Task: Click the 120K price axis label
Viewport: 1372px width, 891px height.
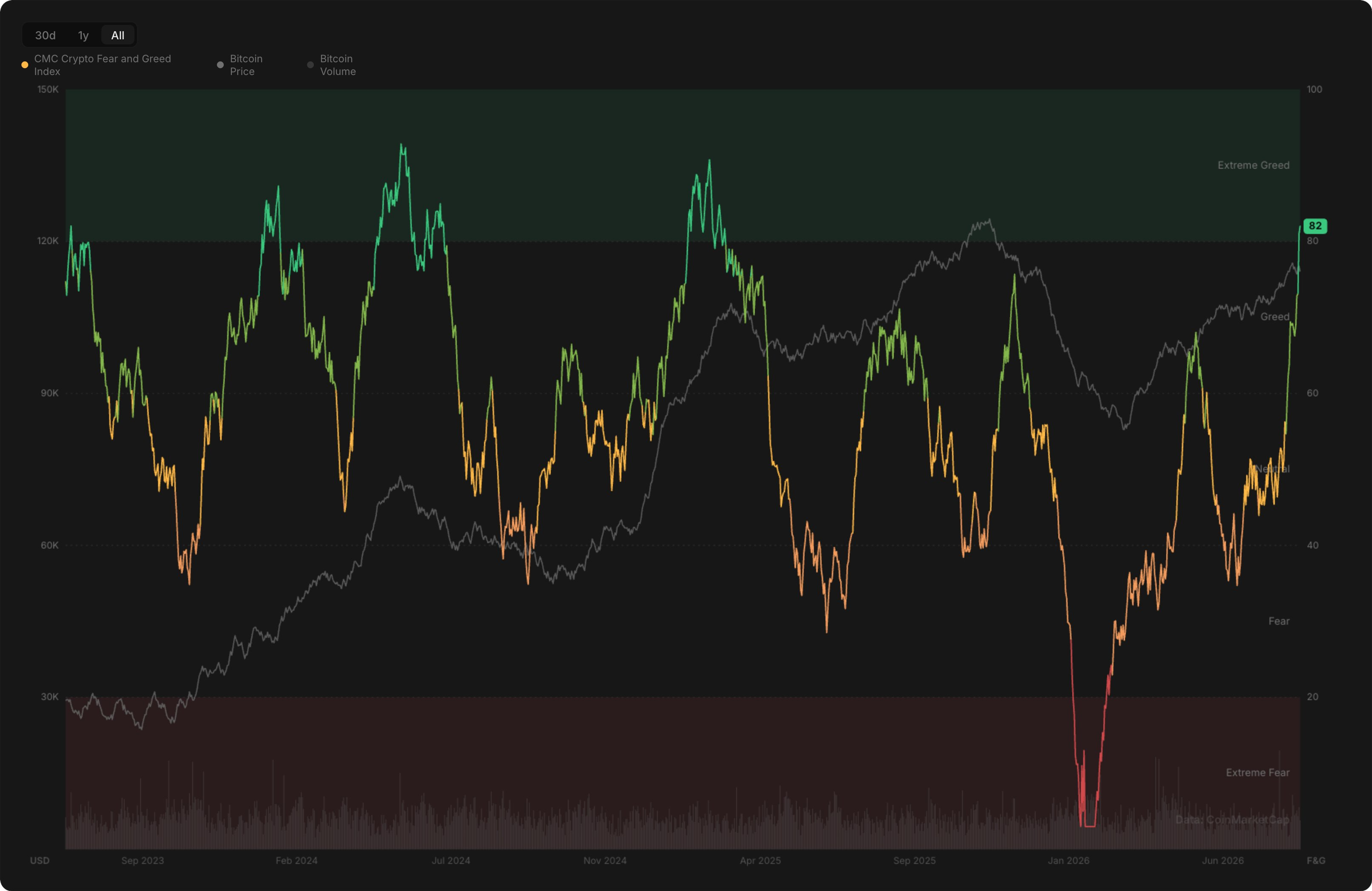Action: coord(48,241)
